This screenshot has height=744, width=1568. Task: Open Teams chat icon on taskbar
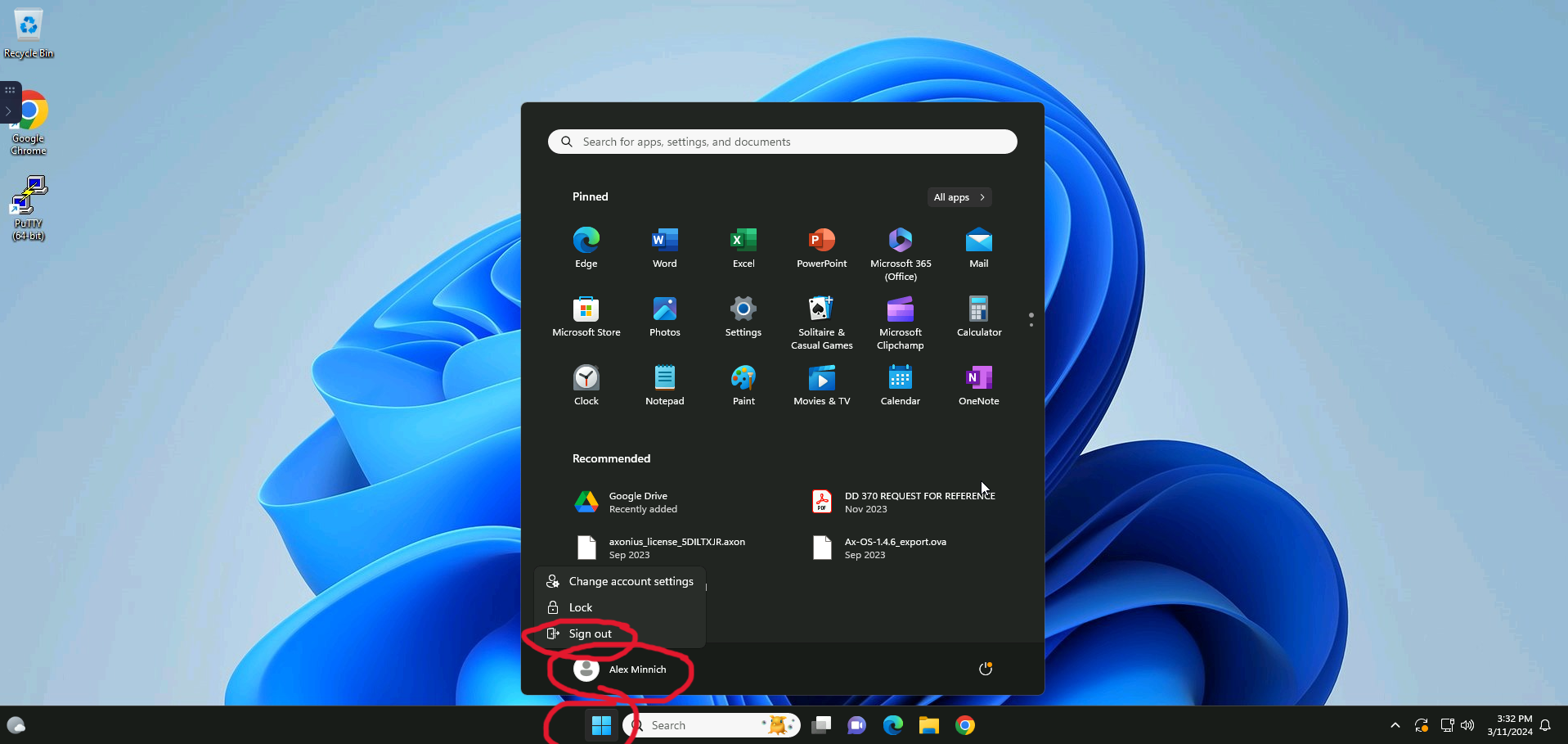857,725
